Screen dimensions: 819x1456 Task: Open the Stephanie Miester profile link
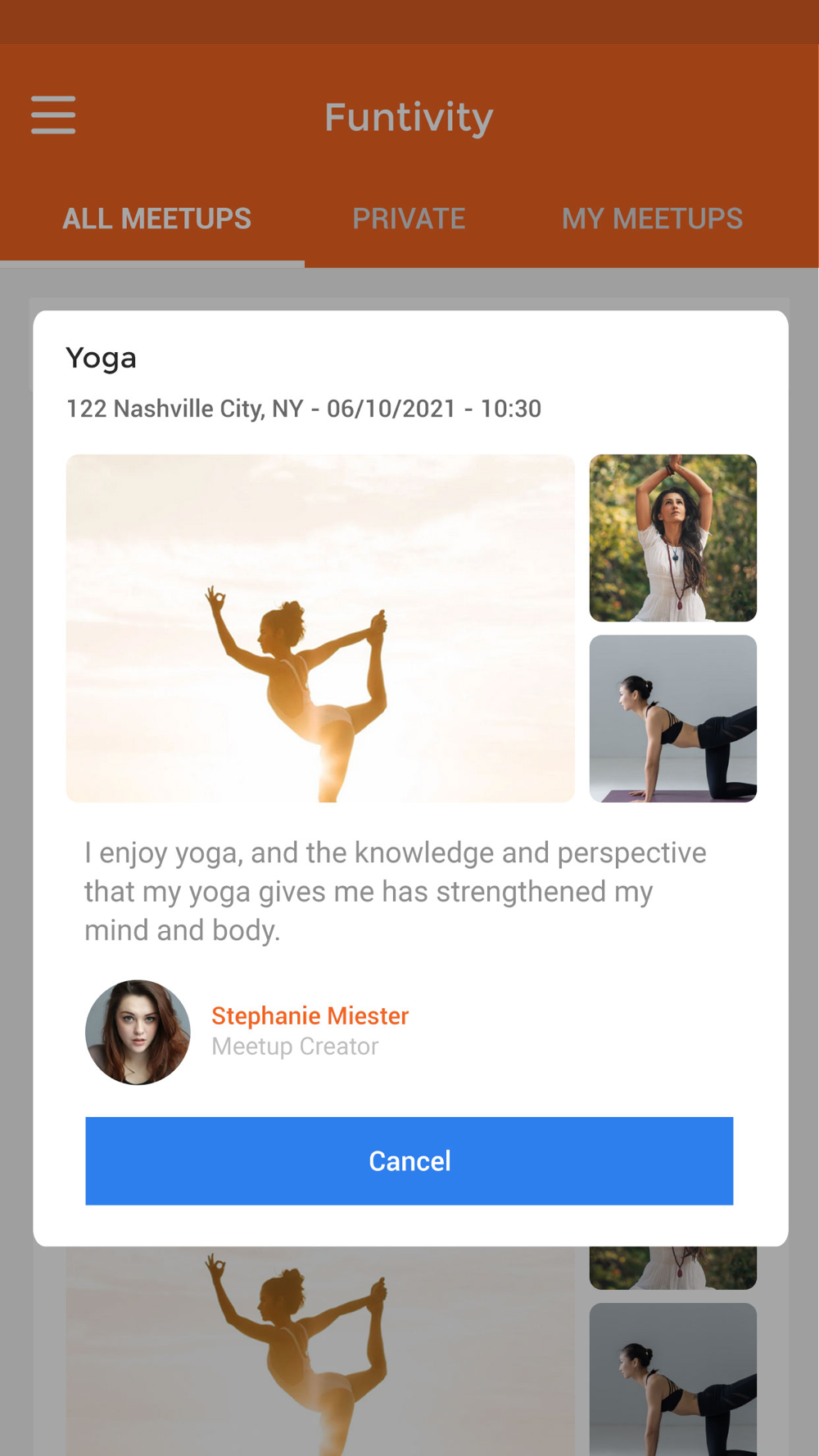point(310,1015)
